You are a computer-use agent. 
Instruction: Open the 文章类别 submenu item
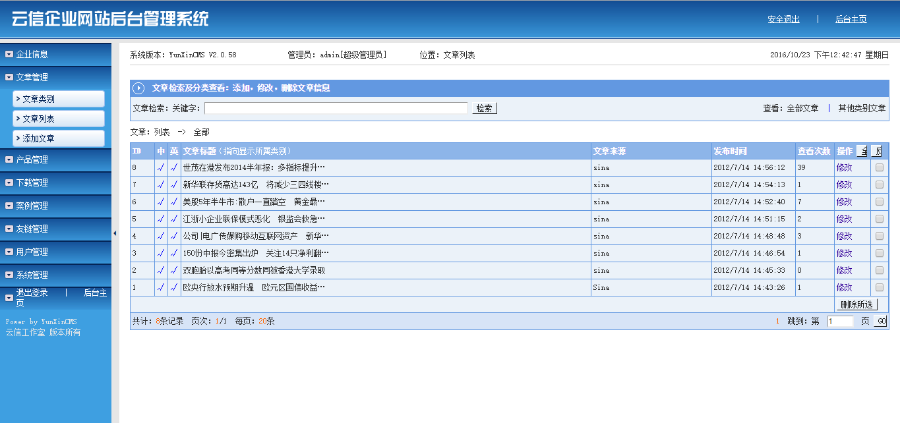pos(59,99)
